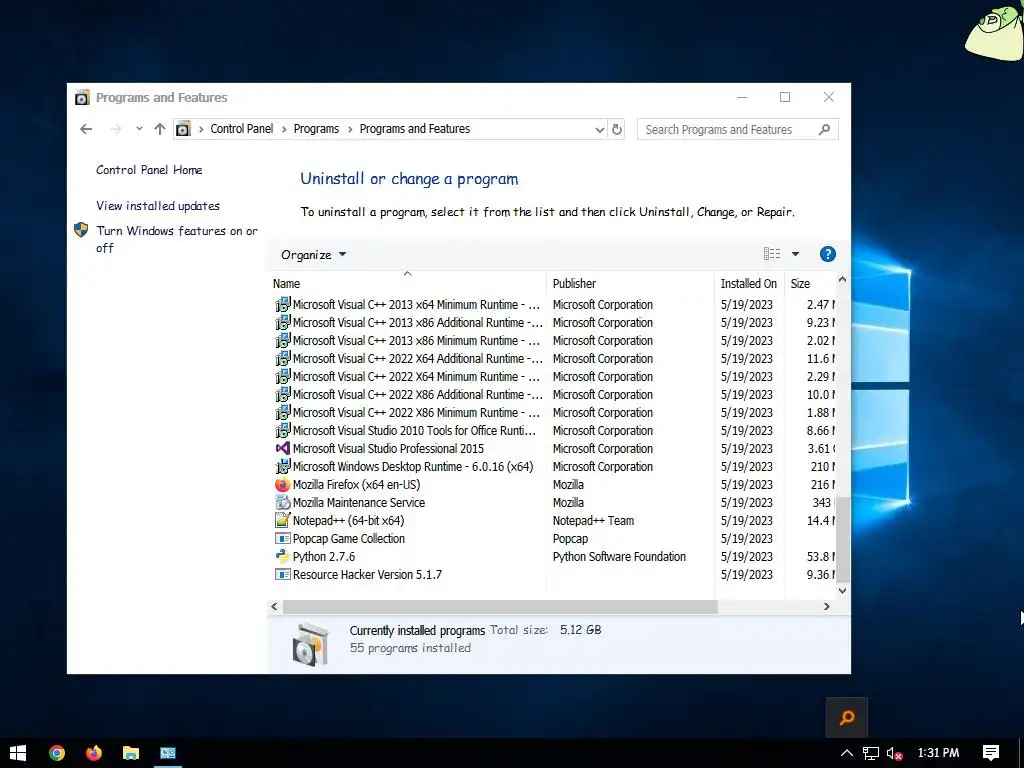Show hidden system tray icons
1024x768 pixels.
point(846,753)
